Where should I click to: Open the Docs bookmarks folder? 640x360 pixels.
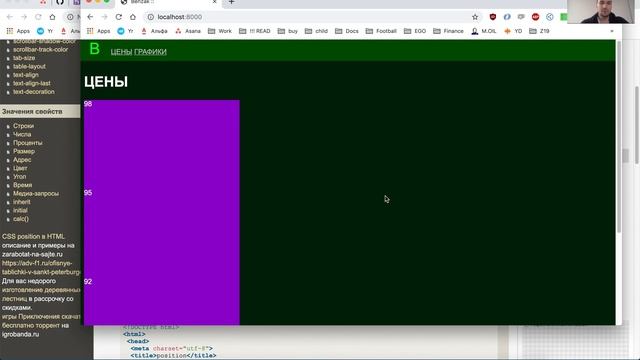click(x=347, y=31)
